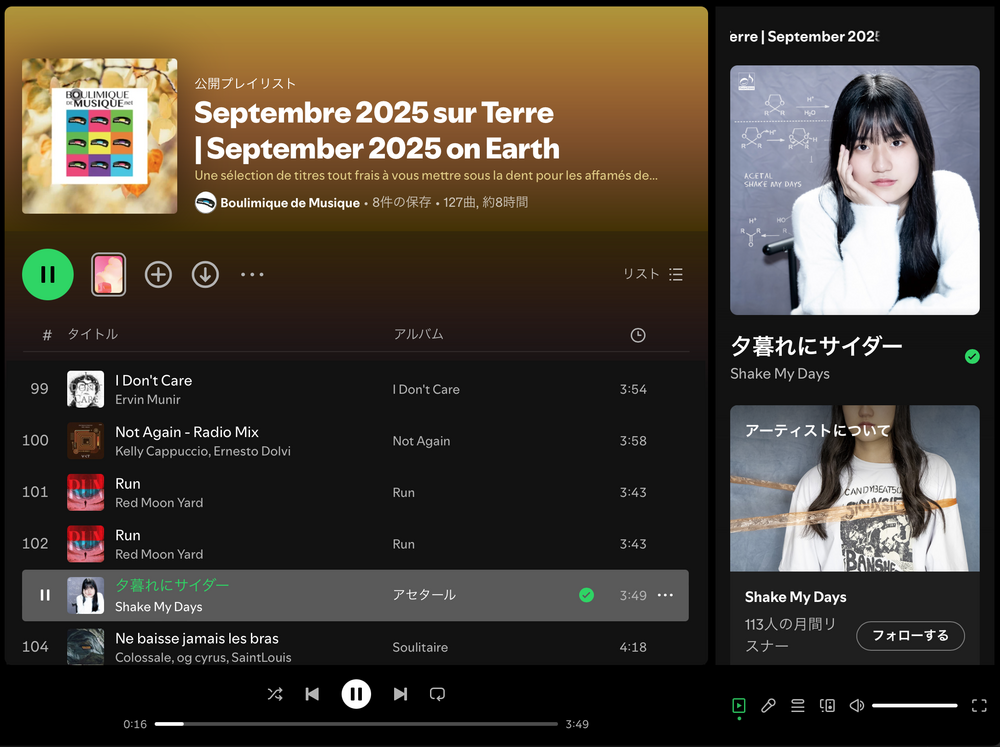Viewport: 1000px width, 747px height.
Task: Open Run album link in row 101
Action: [x=404, y=492]
